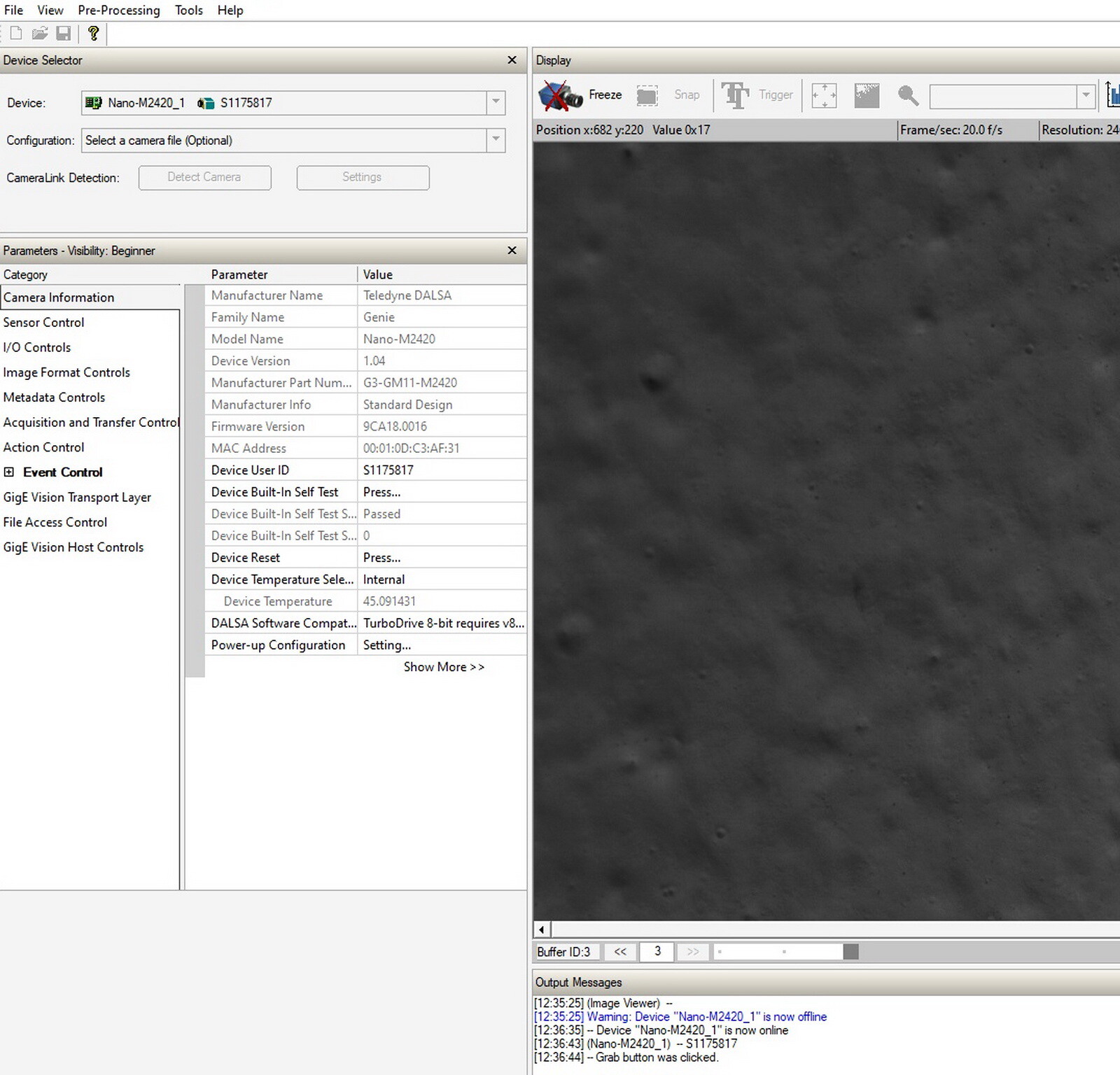Click the Freeze camera icon
Screen dimensions: 1120x1075
(560, 95)
